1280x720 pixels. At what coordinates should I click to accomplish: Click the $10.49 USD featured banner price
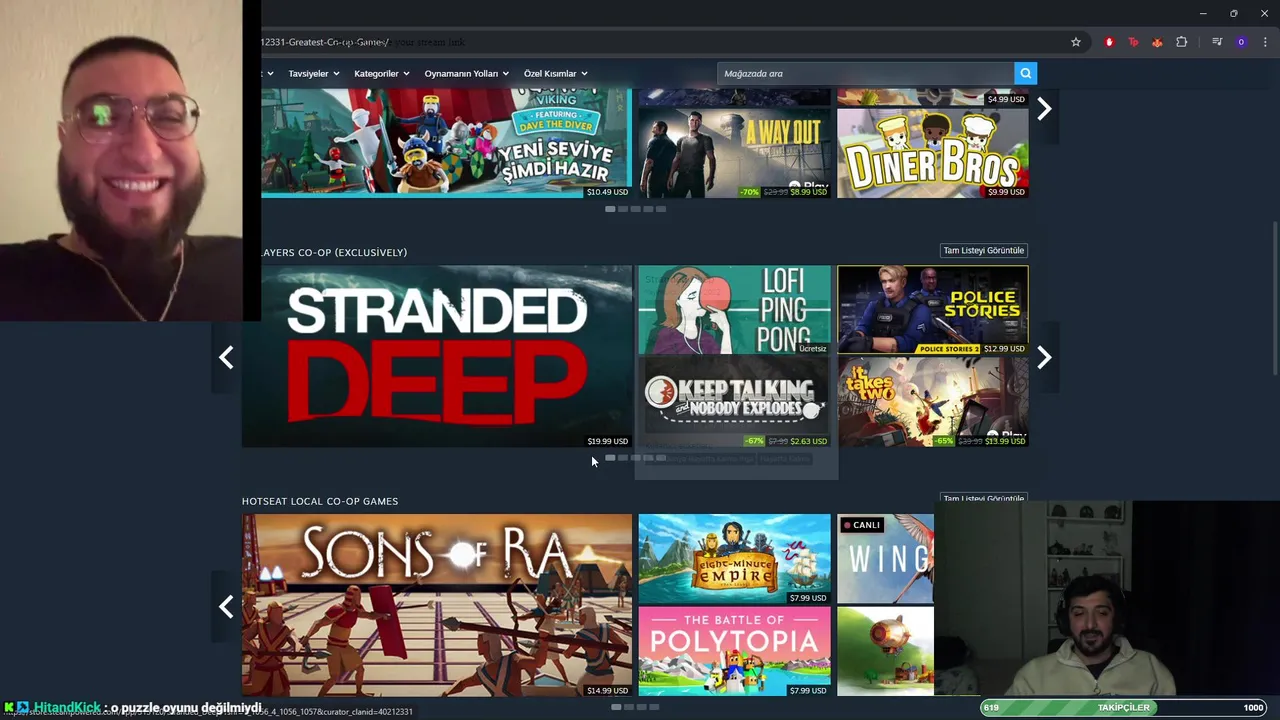pos(607,192)
